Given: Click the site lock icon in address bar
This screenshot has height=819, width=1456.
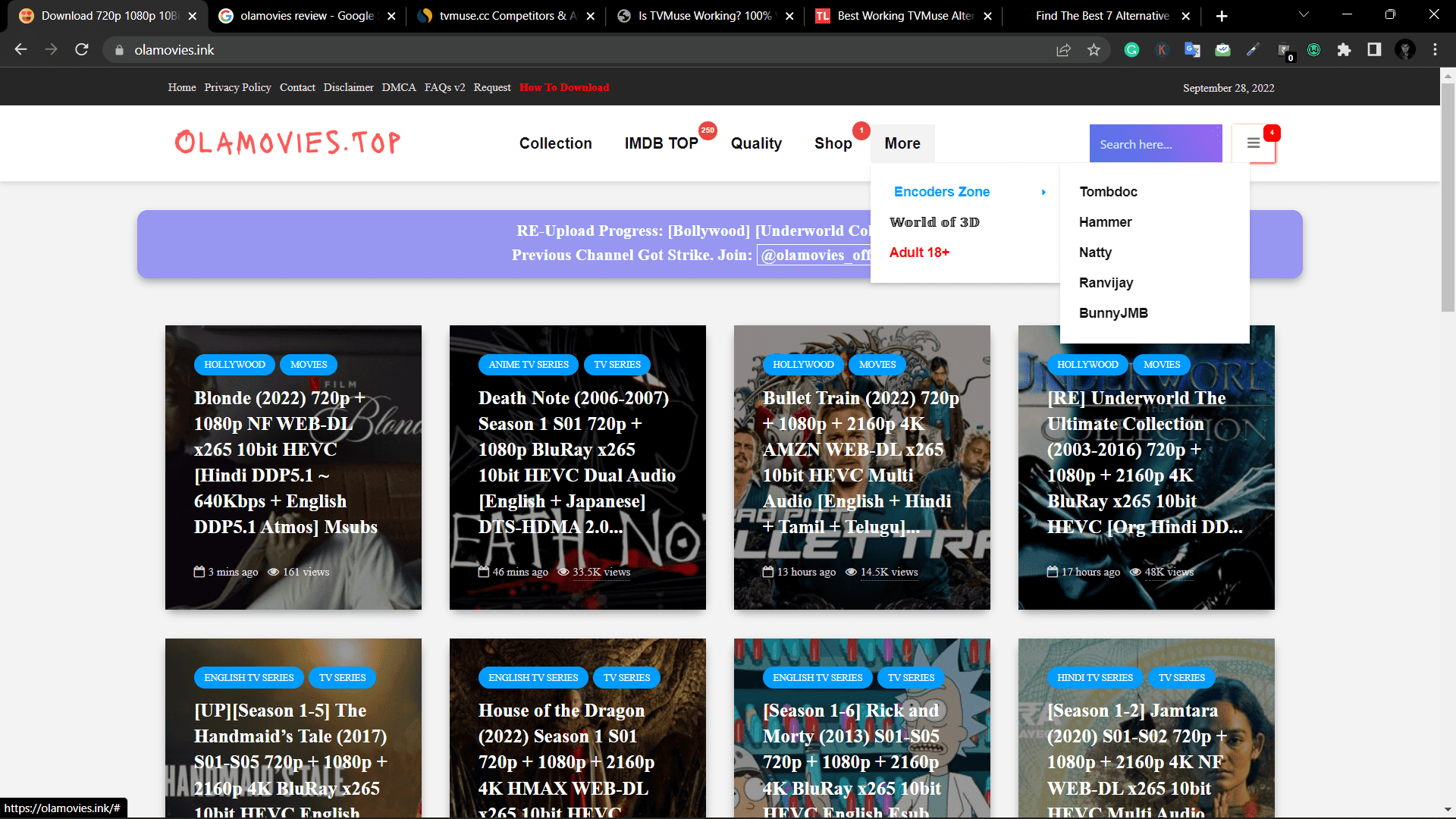Looking at the screenshot, I should click(119, 50).
